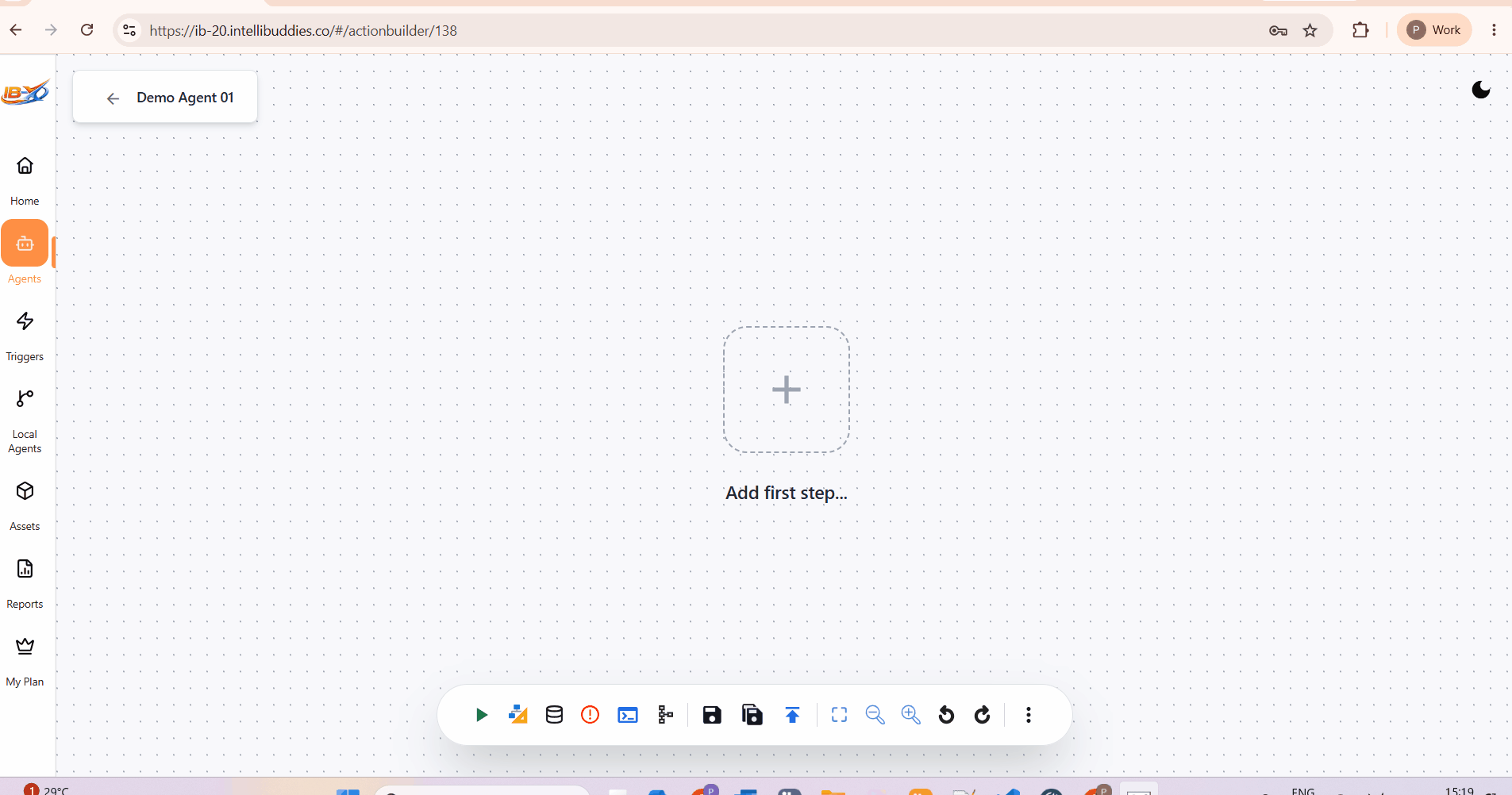The image size is (1512, 795).
Task: Click the 'Add first step...' label
Action: [x=786, y=493]
